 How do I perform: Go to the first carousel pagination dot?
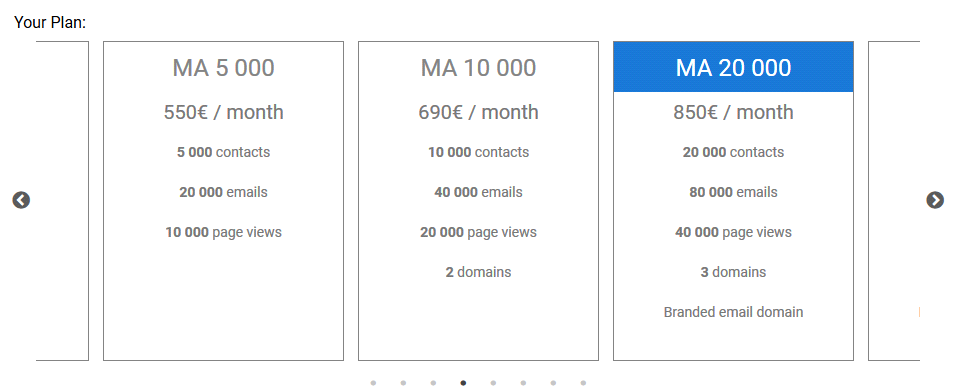point(373,383)
